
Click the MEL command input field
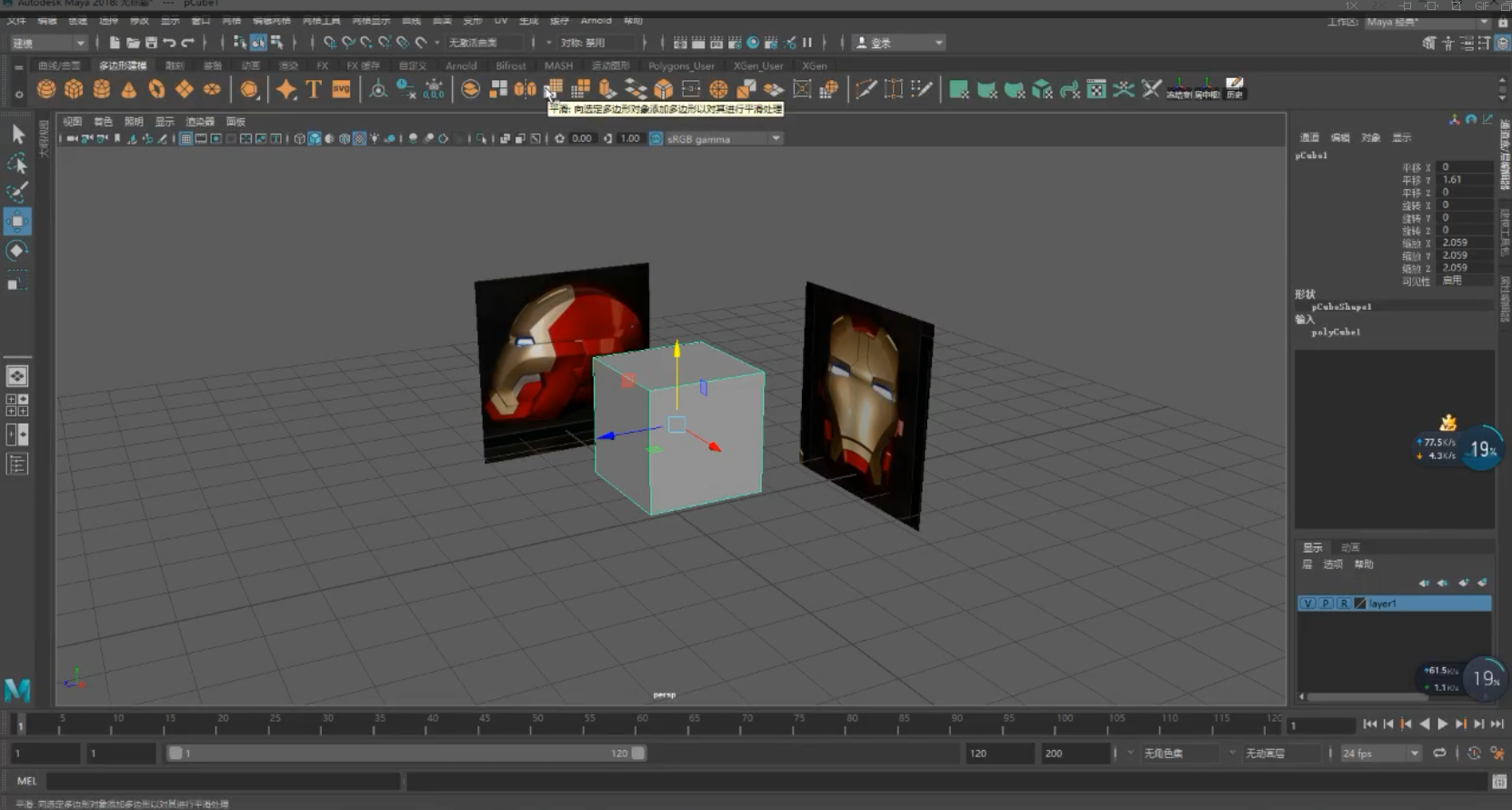click(x=223, y=781)
